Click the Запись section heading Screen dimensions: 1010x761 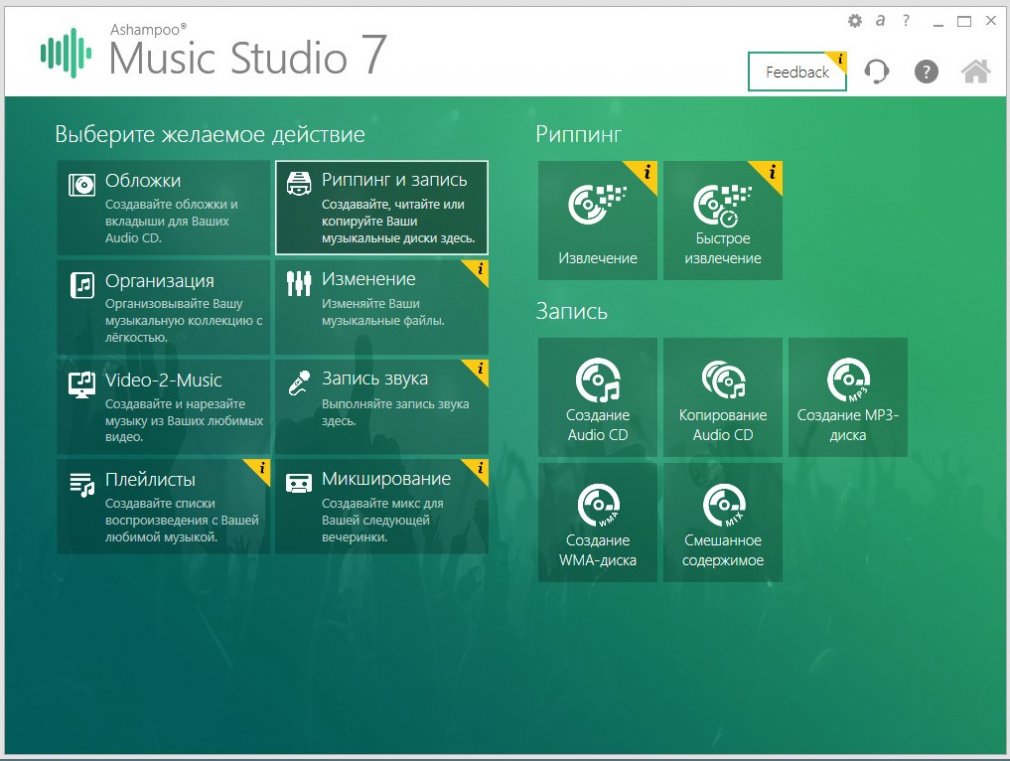(x=571, y=311)
